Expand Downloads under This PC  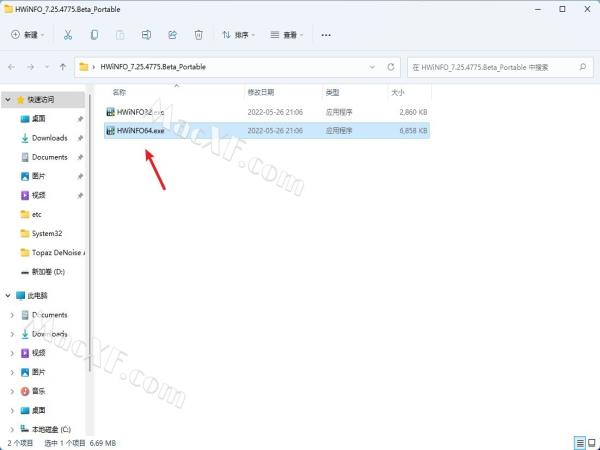[12, 334]
